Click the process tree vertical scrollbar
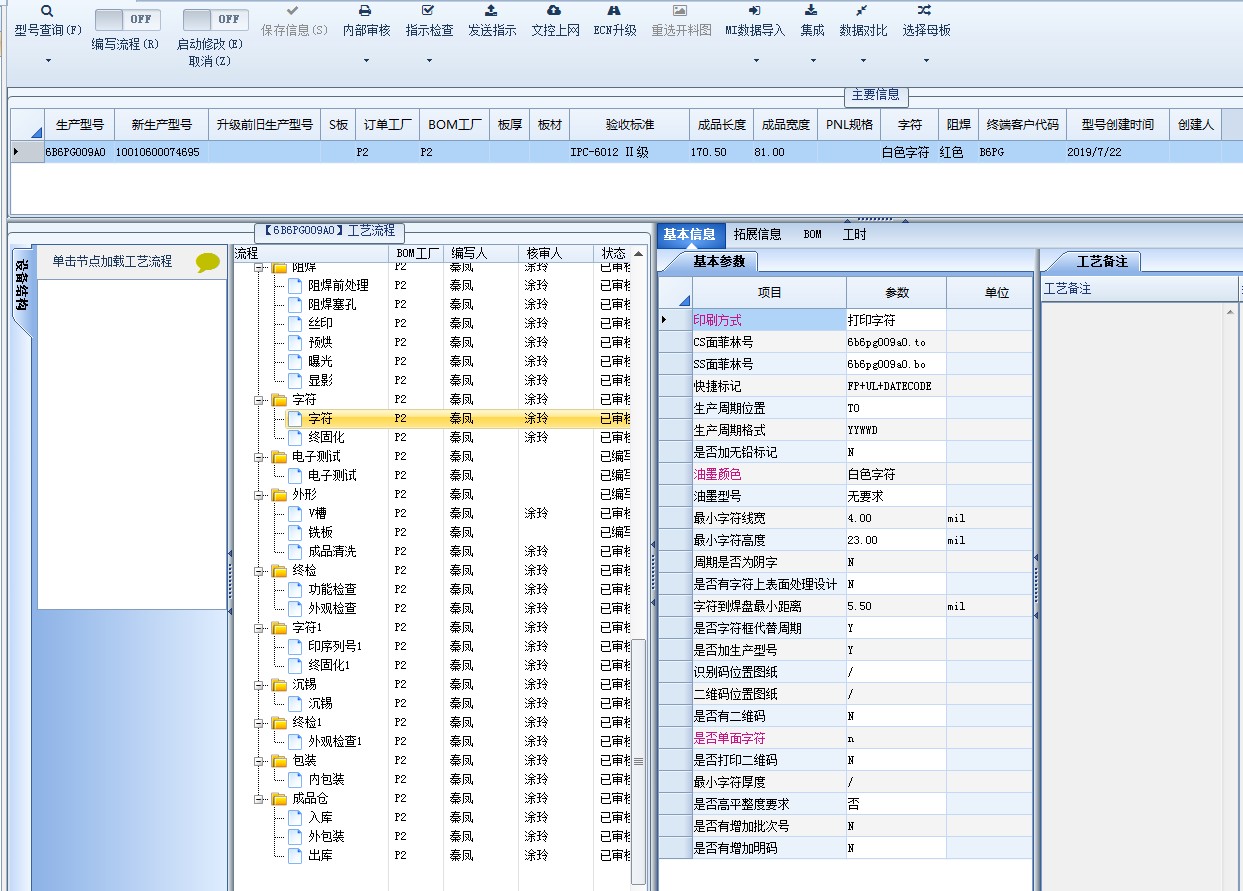Viewport: 1243px width, 891px height. coord(638,760)
